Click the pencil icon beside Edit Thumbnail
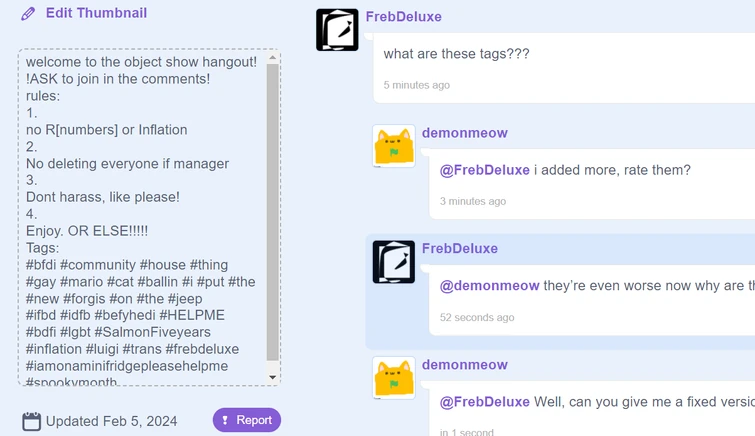Viewport: 755px width, 436px height. pos(28,14)
